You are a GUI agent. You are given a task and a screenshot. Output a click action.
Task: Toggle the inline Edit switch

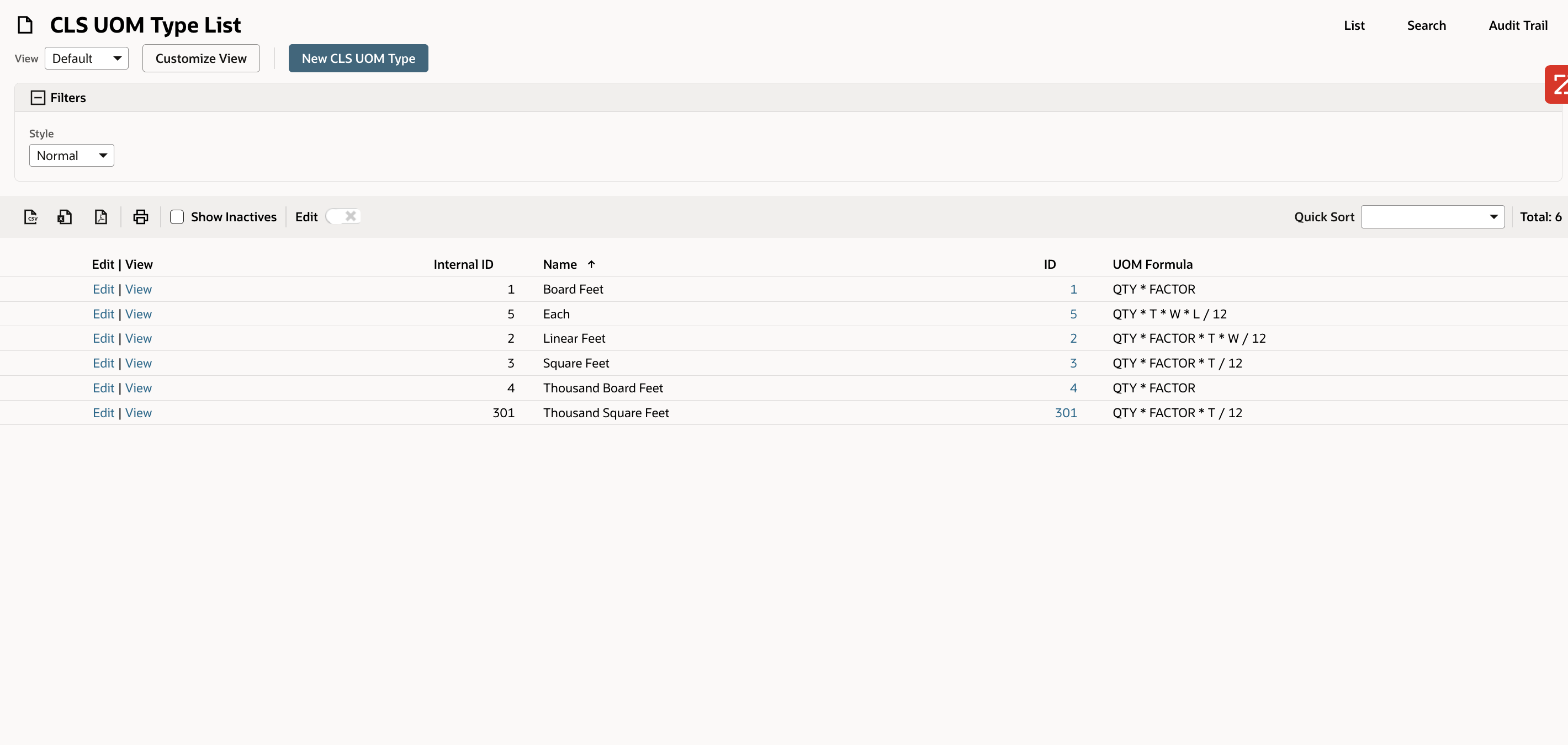tap(344, 216)
